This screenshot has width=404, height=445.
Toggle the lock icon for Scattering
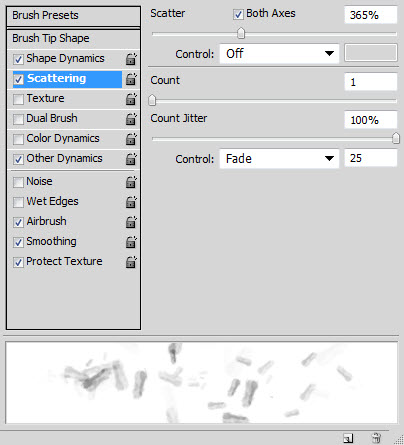(x=131, y=79)
